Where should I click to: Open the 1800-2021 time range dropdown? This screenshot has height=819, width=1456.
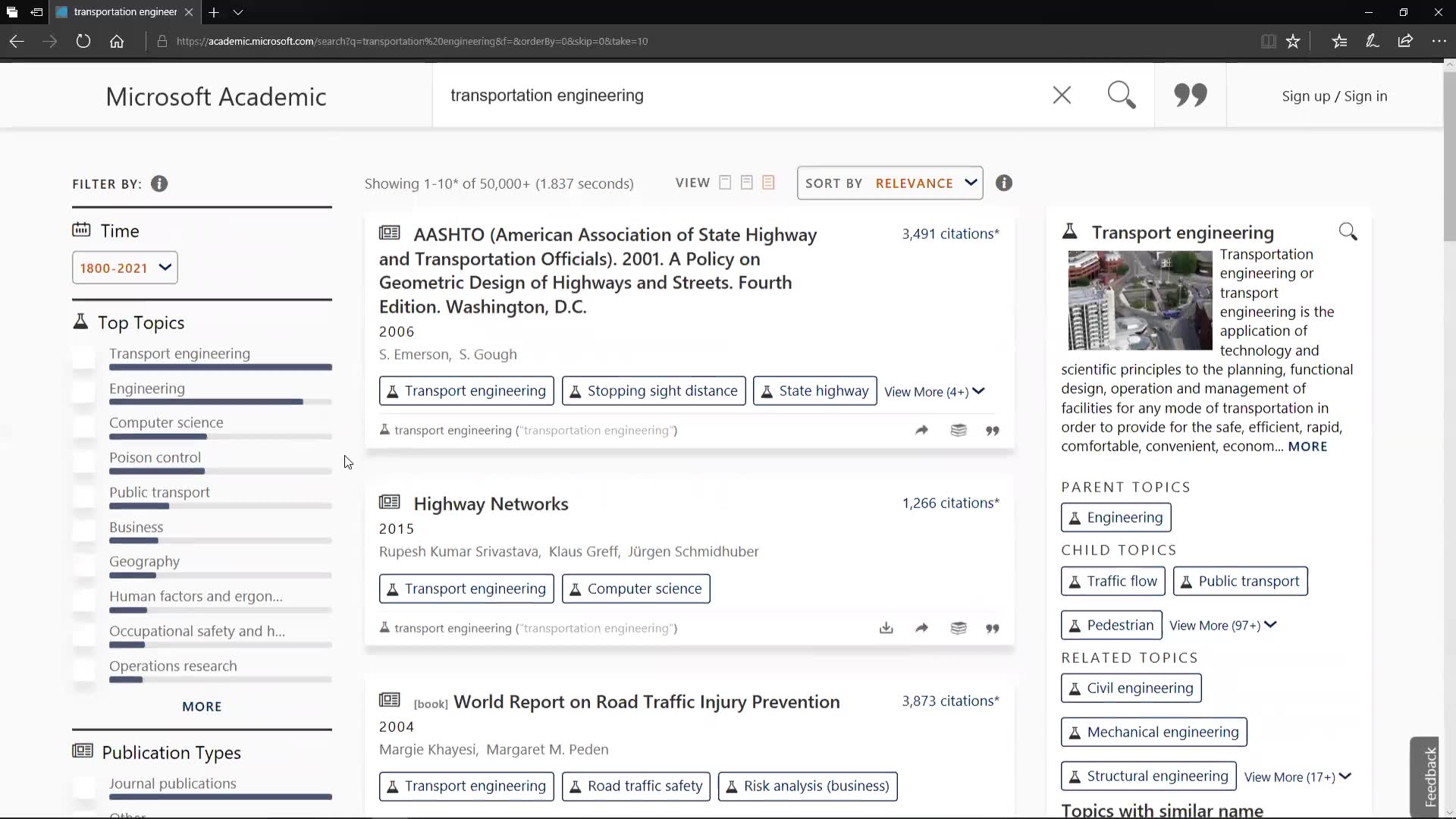click(125, 268)
